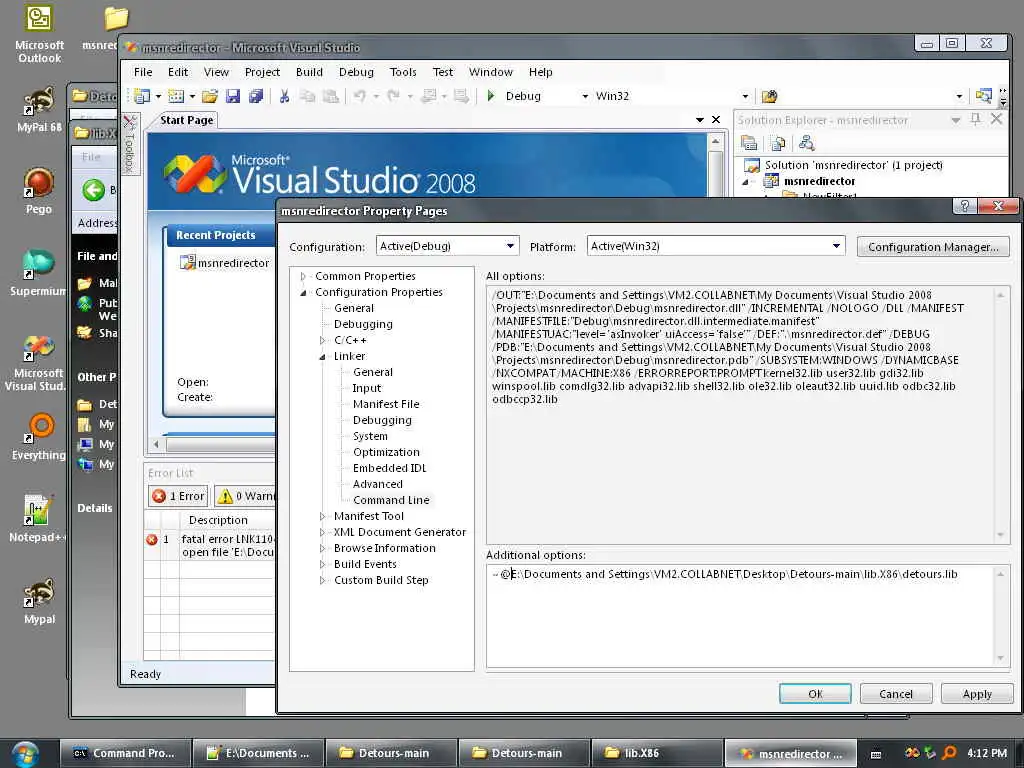Click the Mypal desktop icon
The width and height of the screenshot is (1024, 768).
click(x=39, y=601)
